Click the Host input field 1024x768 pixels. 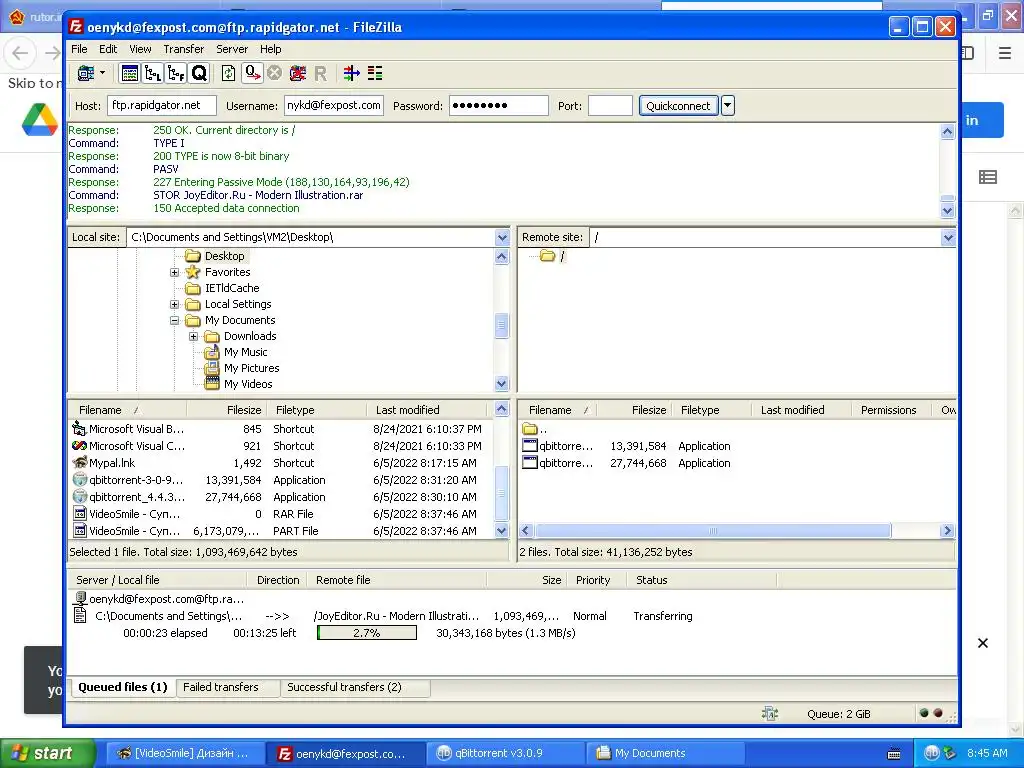162,105
